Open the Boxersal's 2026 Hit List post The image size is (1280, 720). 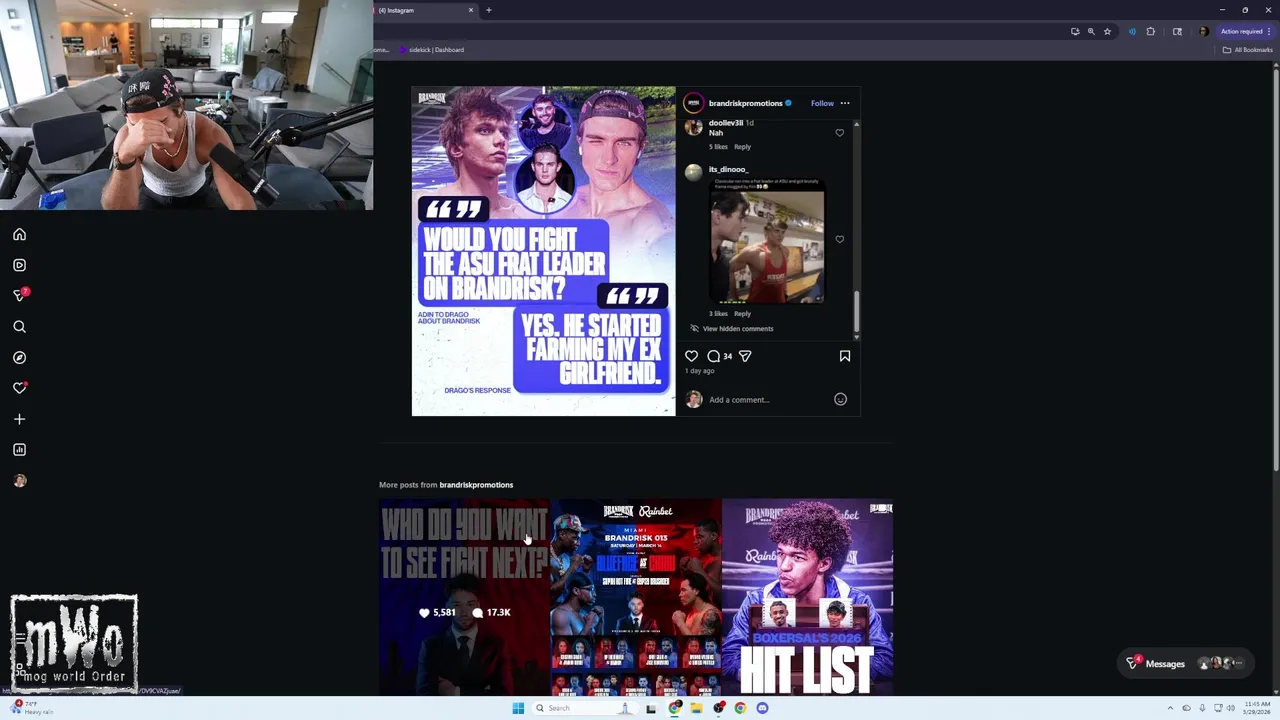[807, 597]
